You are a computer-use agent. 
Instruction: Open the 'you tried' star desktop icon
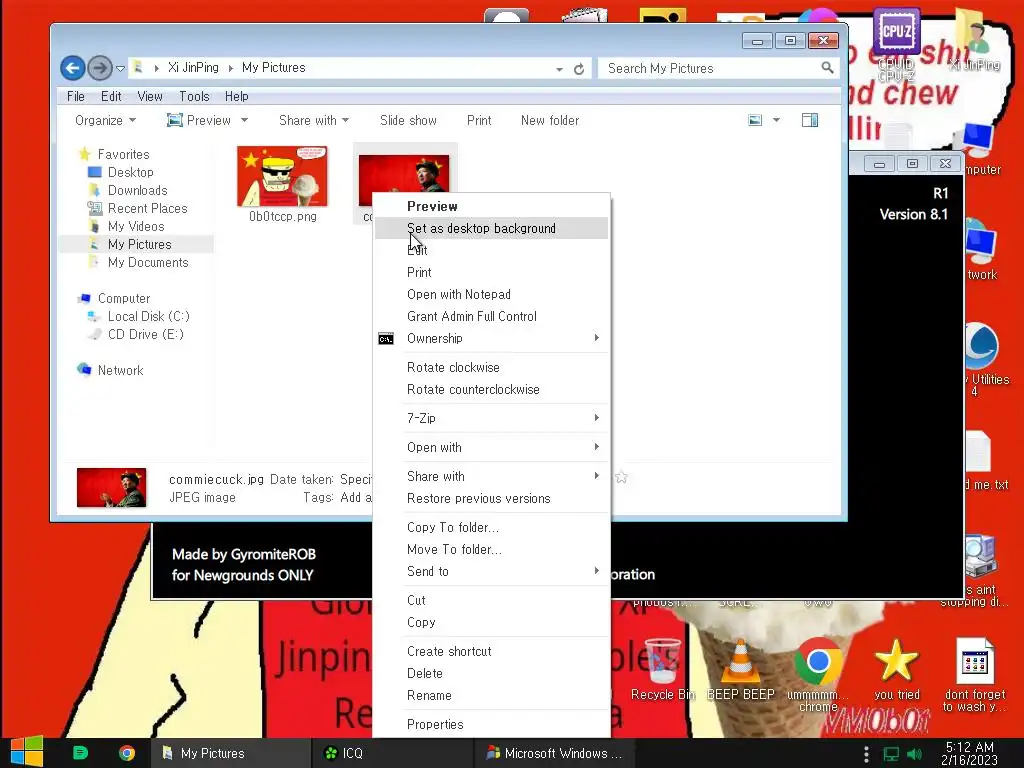(897, 670)
